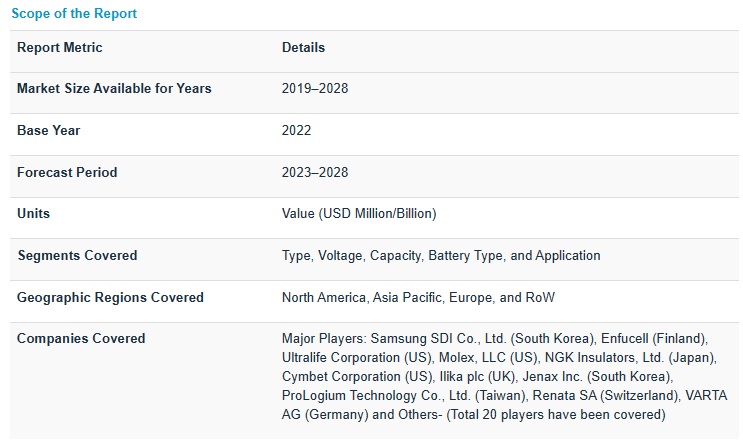The height and width of the screenshot is (442, 743).
Task: Select the 'Report Metric' header cell
Action: pos(60,47)
